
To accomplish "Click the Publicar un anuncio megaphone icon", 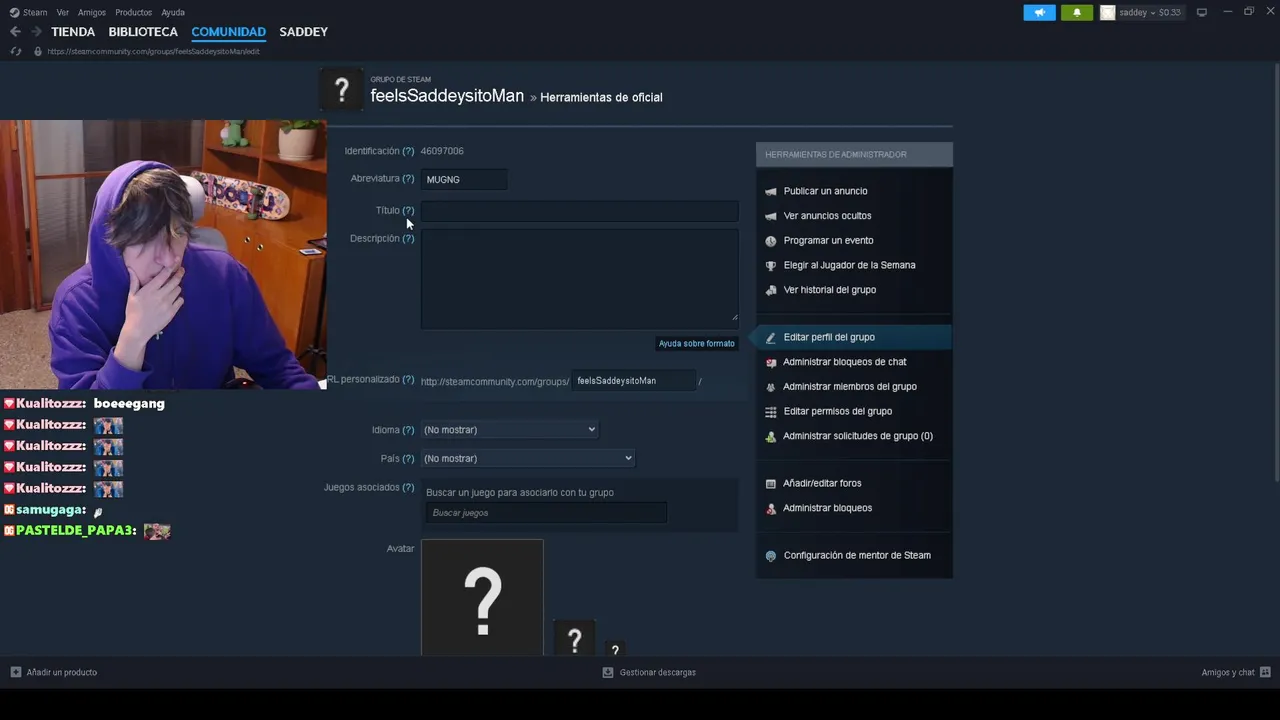I will [x=770, y=191].
